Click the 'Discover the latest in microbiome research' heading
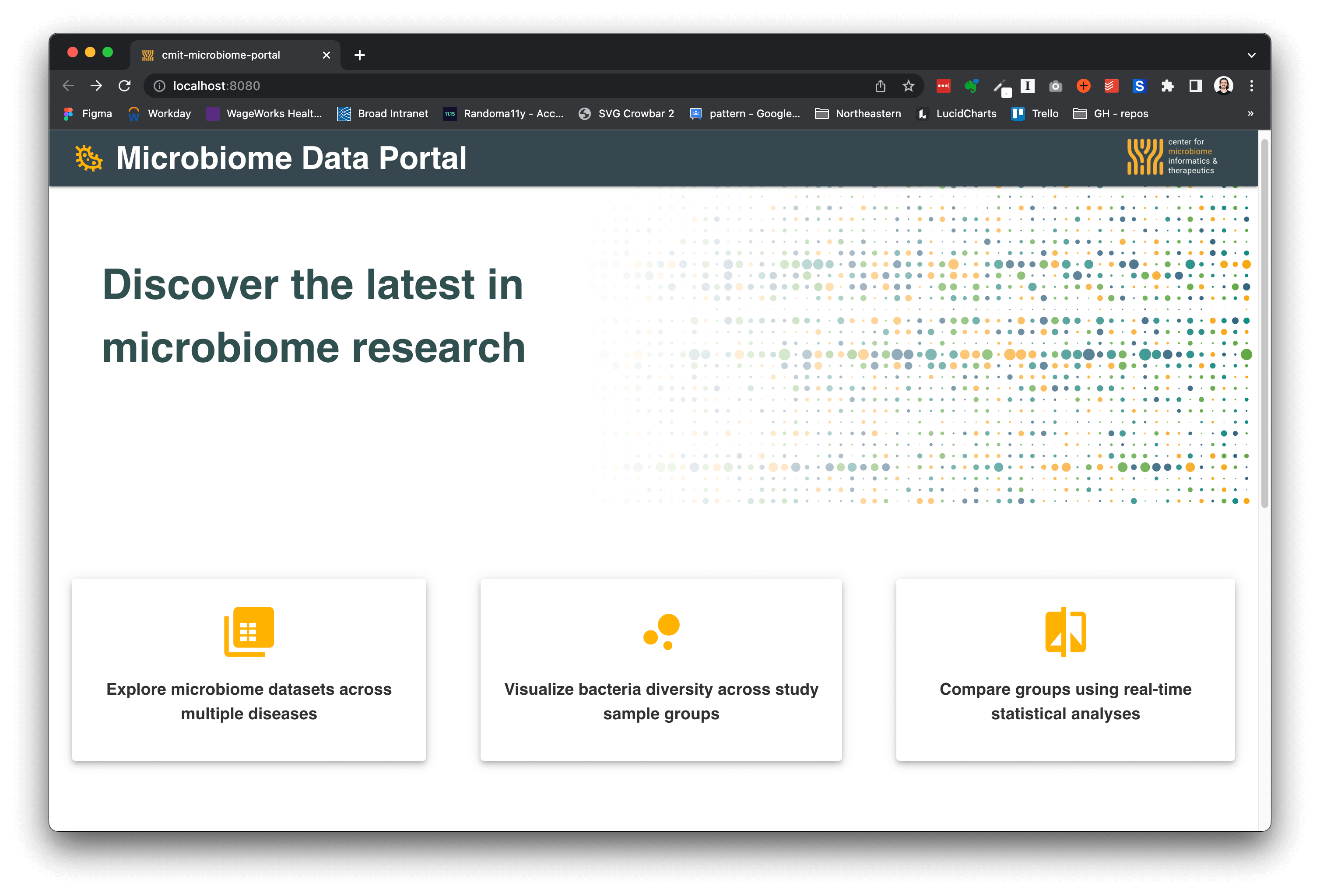This screenshot has height=896, width=1320. (313, 316)
